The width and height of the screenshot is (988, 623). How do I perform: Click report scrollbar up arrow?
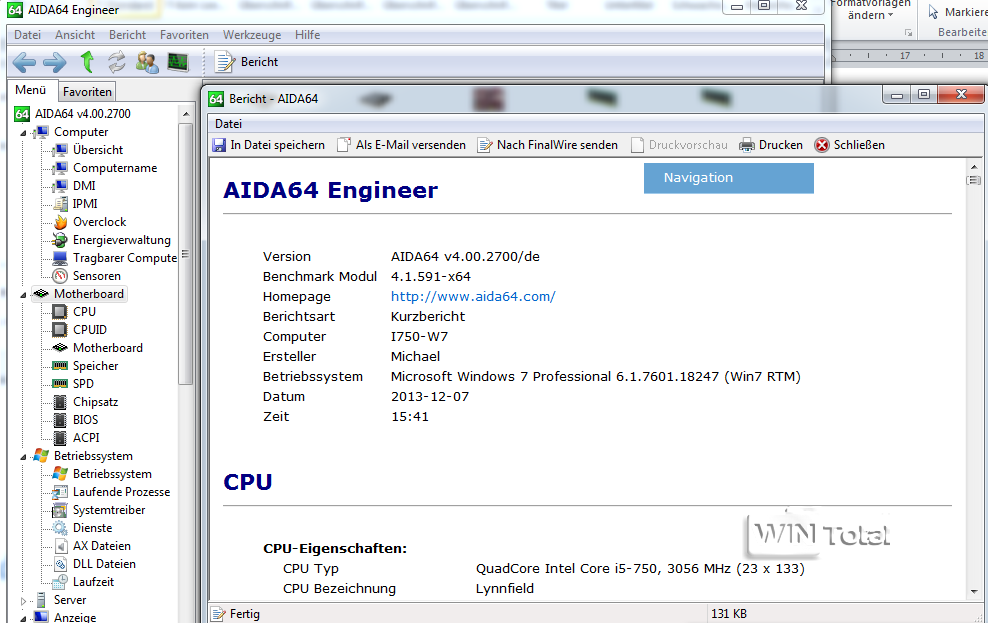pyautogui.click(x=974, y=168)
